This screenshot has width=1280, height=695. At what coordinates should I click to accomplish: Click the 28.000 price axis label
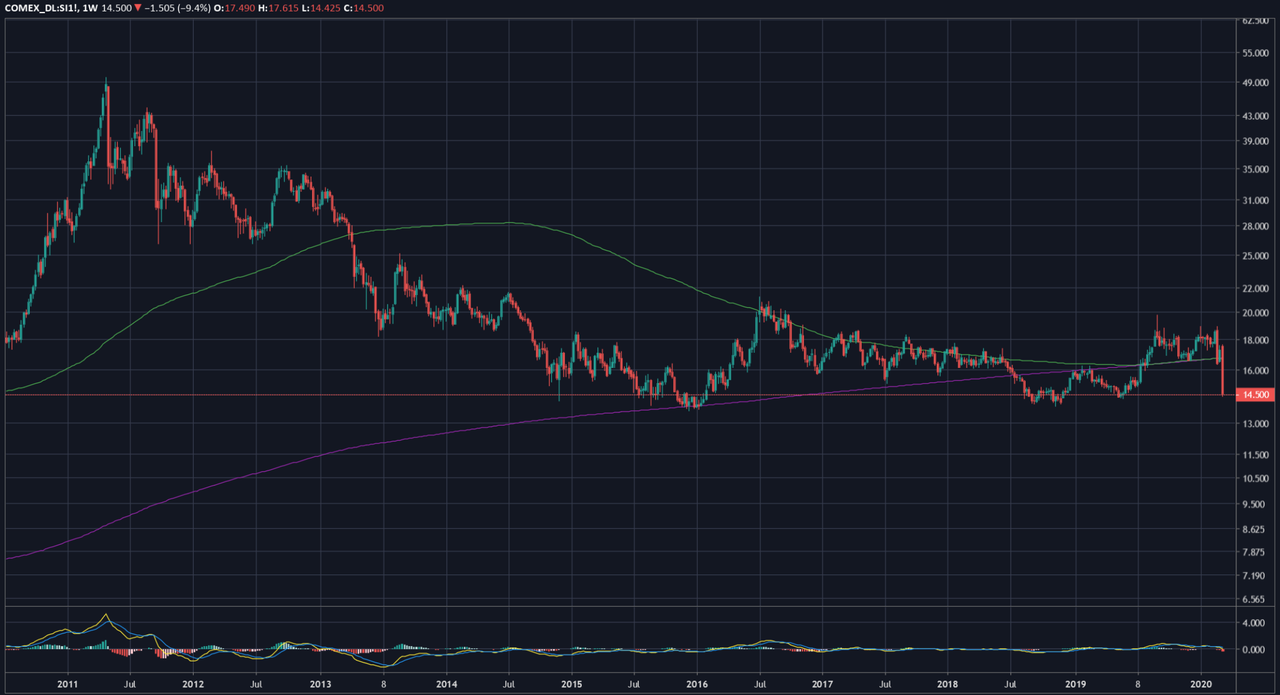[1254, 228]
